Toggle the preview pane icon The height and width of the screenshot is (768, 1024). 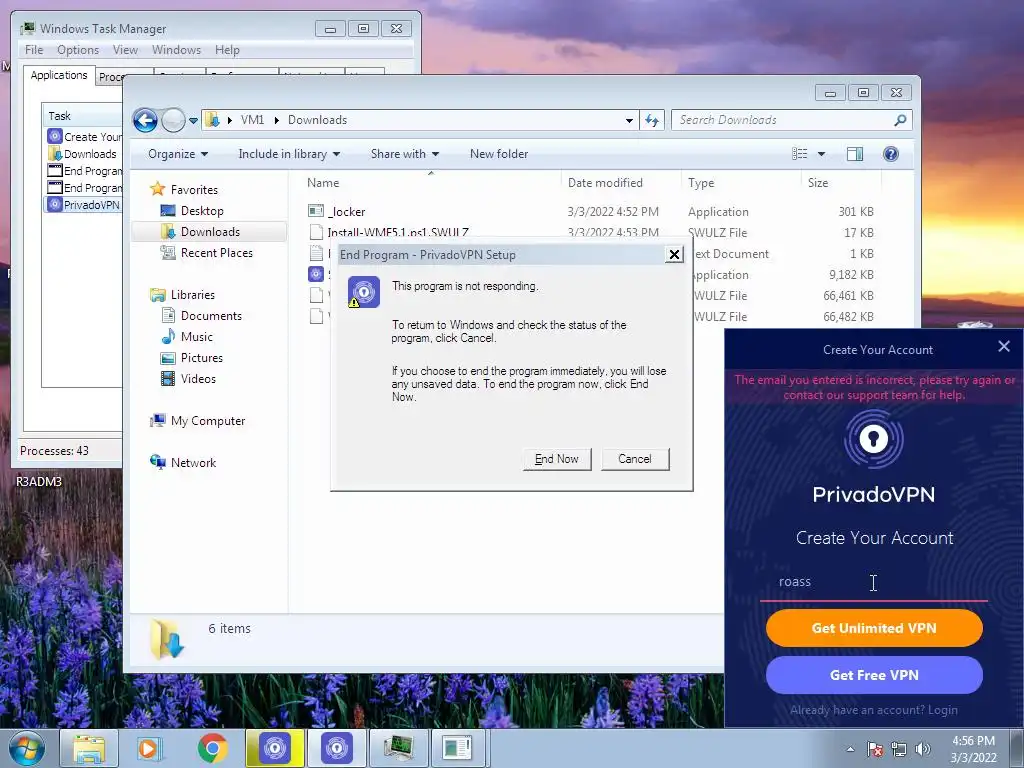pyautogui.click(x=855, y=154)
